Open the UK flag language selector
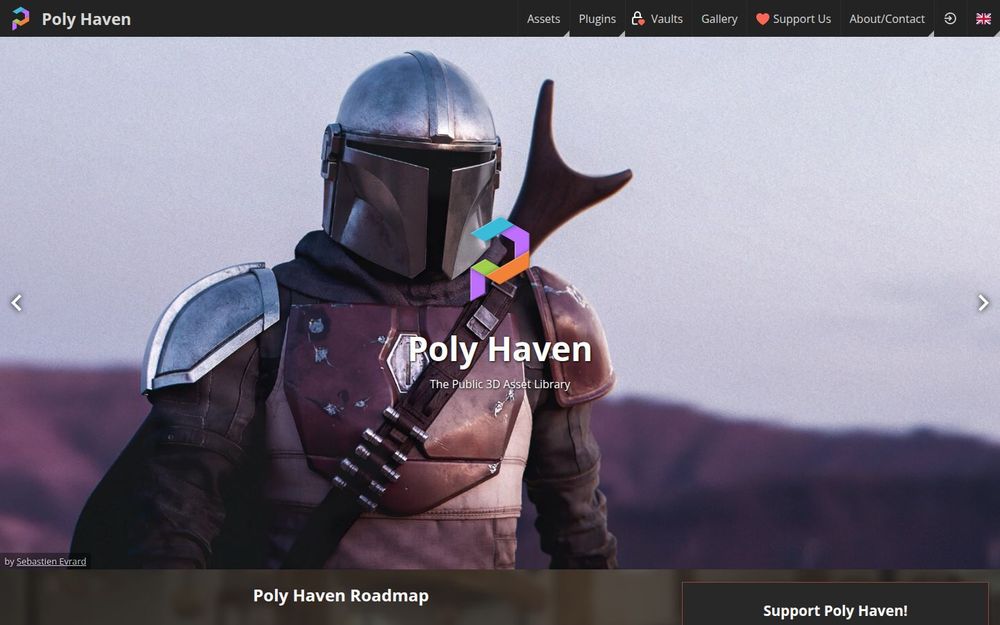 tap(983, 18)
